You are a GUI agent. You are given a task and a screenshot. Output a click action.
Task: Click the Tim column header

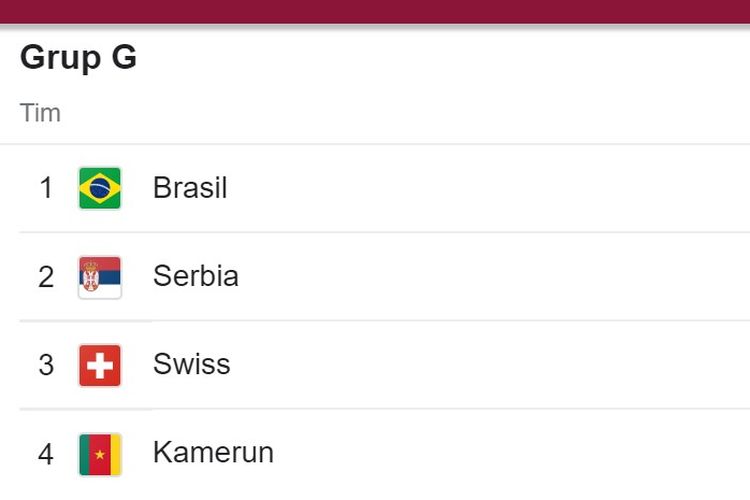[x=40, y=113]
